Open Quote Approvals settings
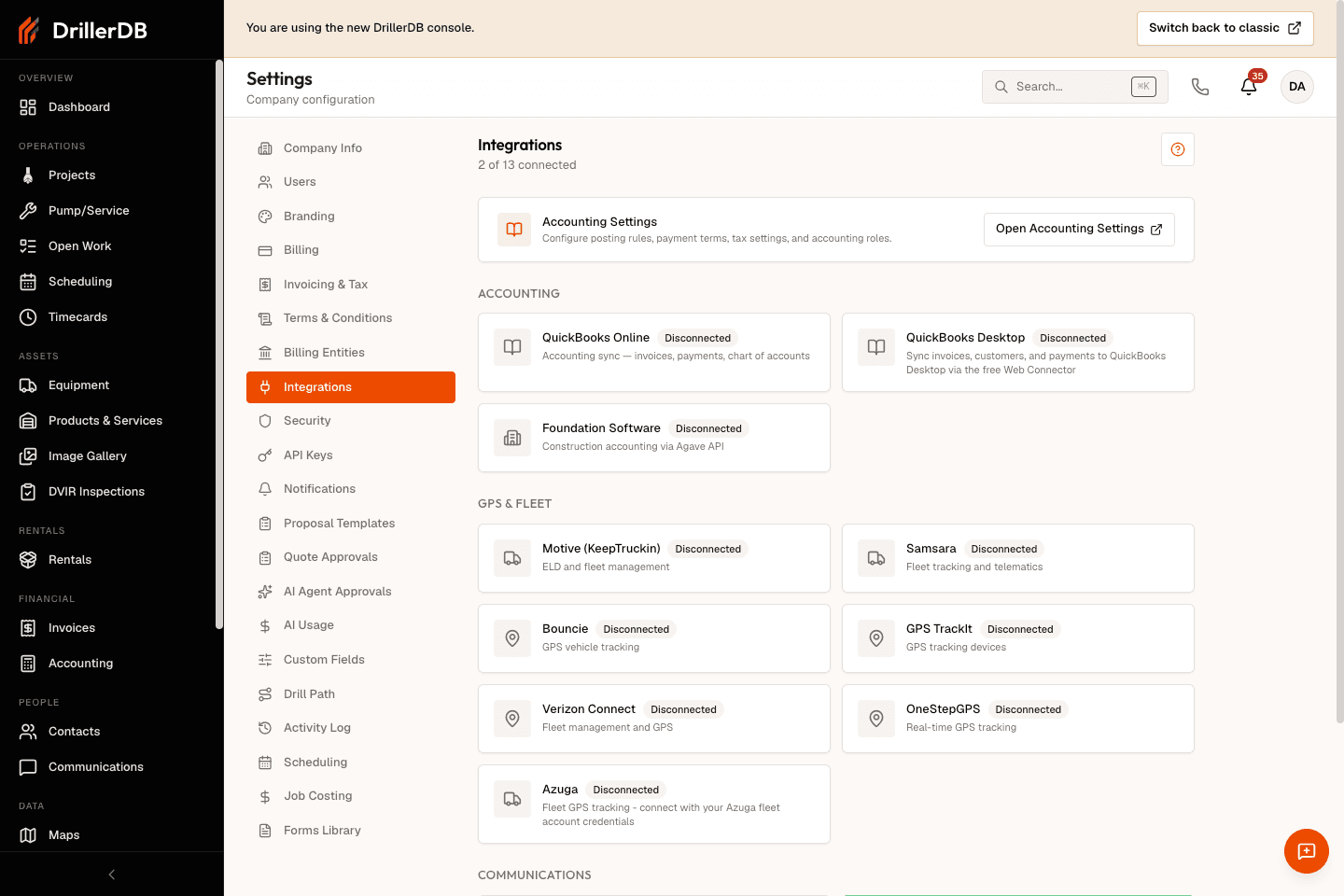This screenshot has height=896, width=1344. tap(351, 557)
